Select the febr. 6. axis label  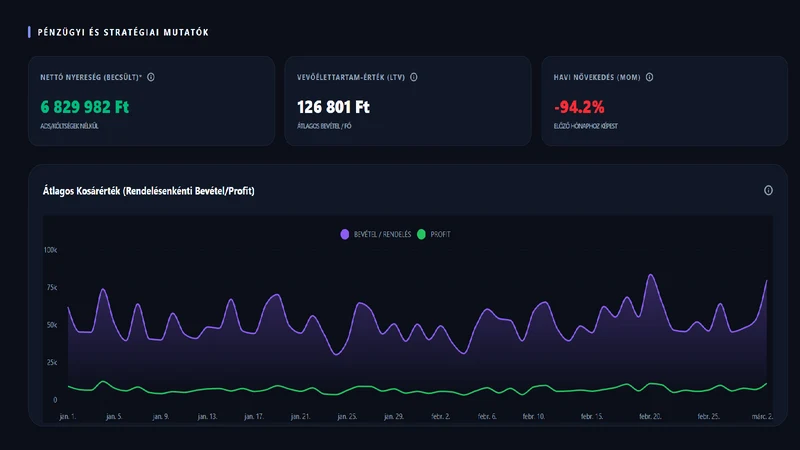487,416
